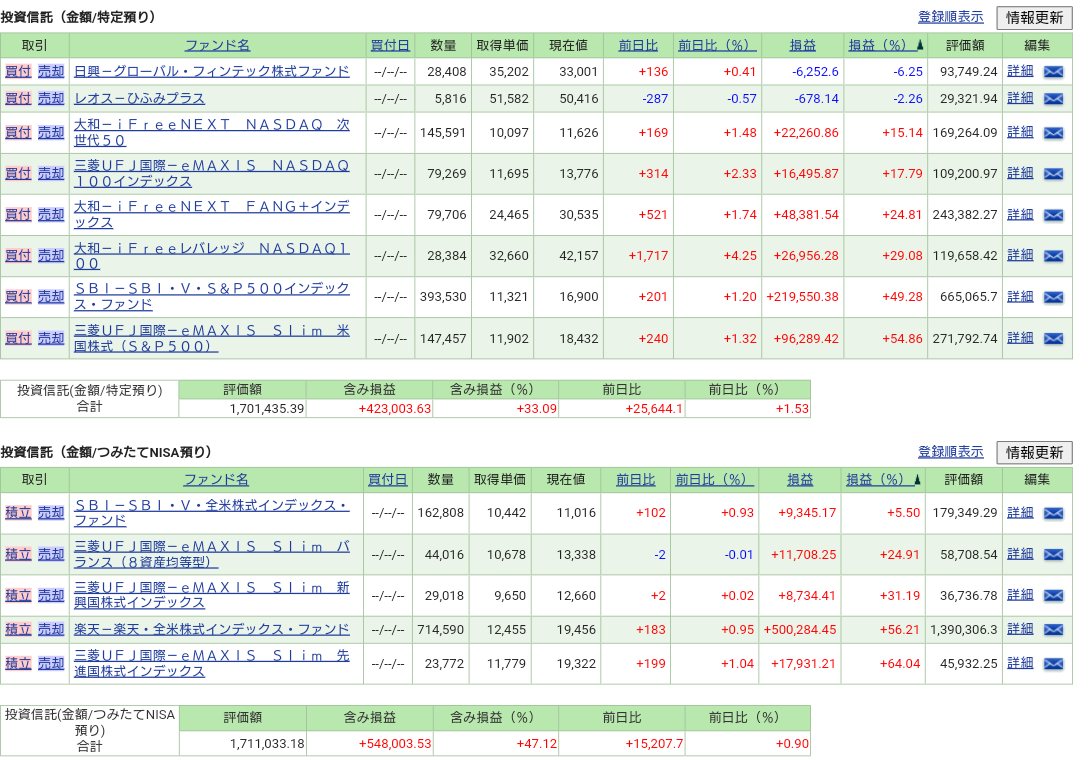Click mail icon for 日興グローバル・フィンテック株式ファンド row
This screenshot has height=772, width=1080.
point(1053,72)
